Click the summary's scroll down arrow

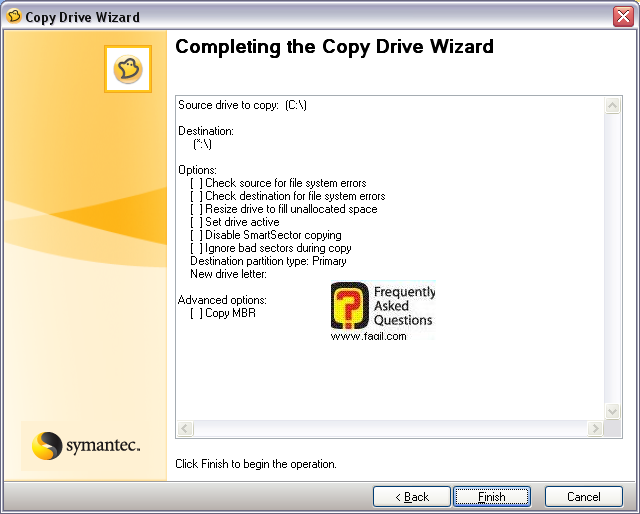614,411
